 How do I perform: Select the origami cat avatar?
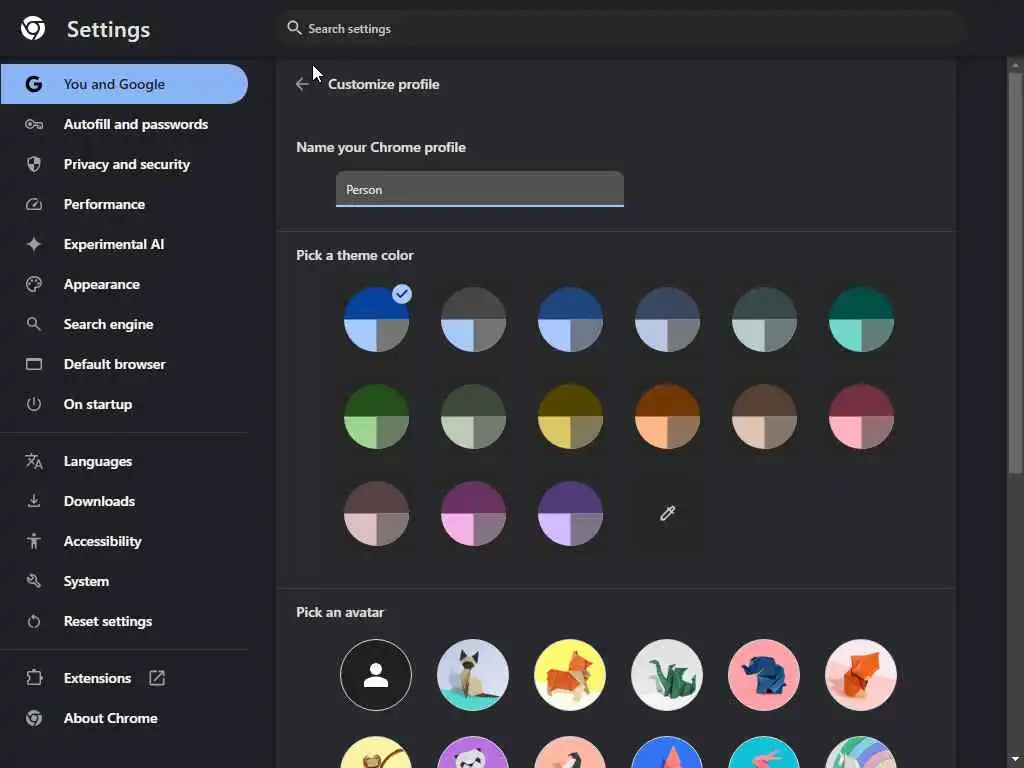tap(473, 675)
